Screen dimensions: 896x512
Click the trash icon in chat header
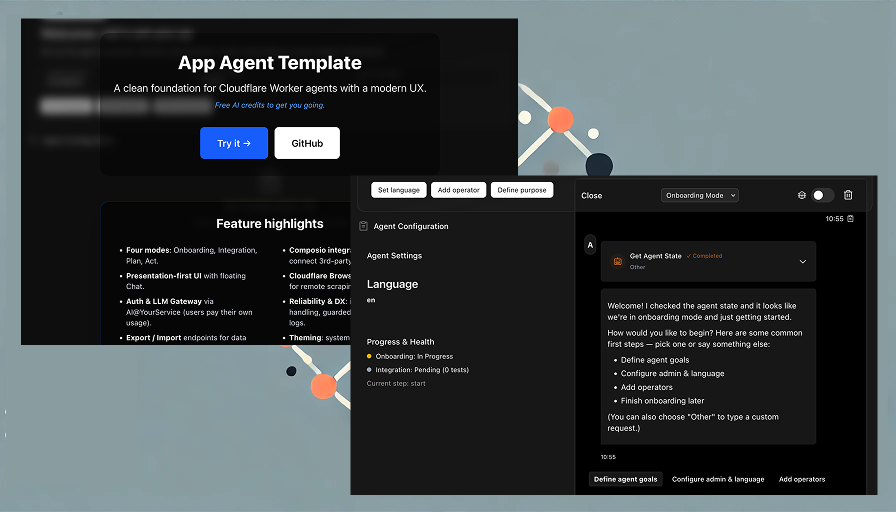(x=848, y=195)
